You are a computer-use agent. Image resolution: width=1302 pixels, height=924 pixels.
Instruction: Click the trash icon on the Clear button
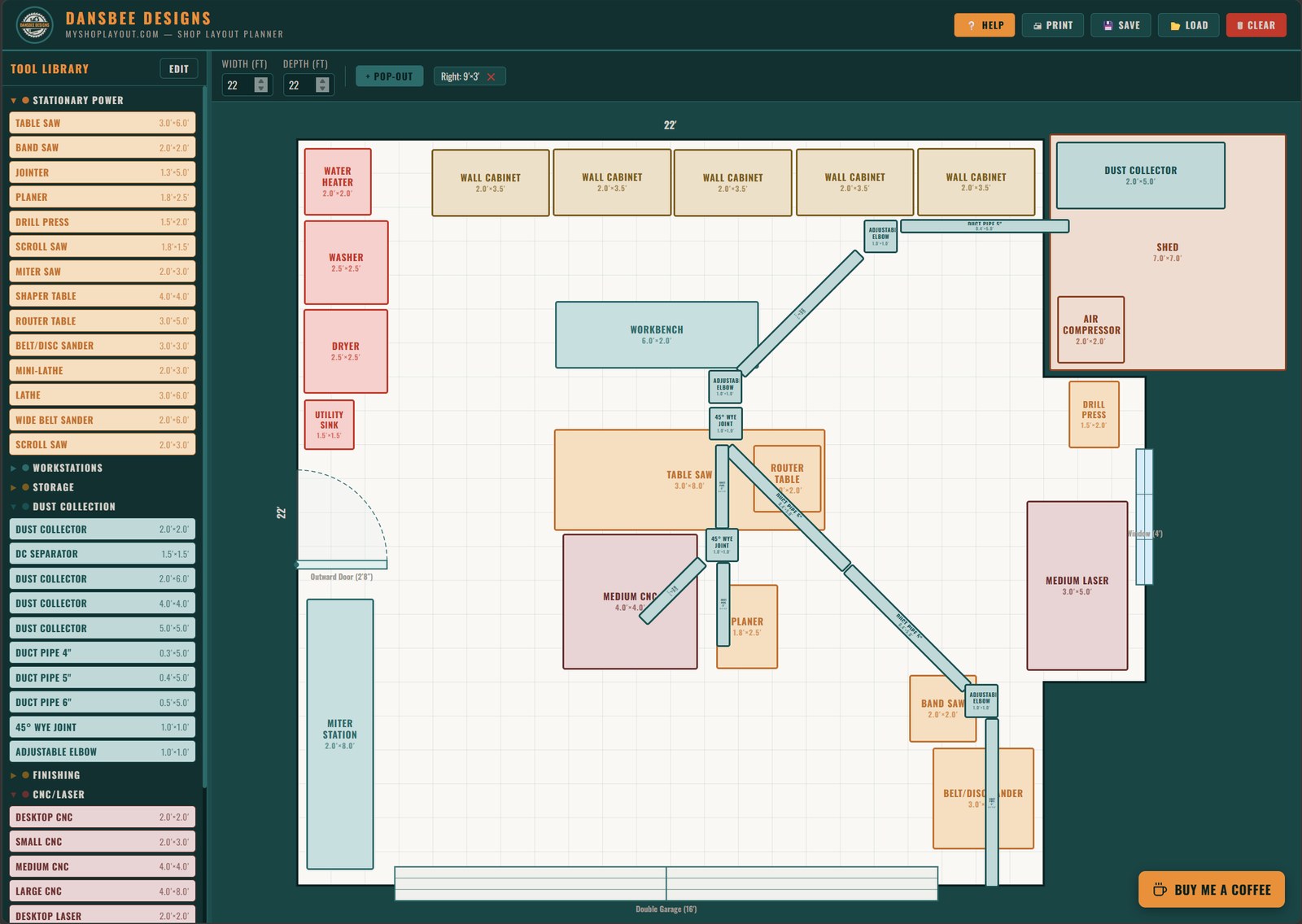click(x=1239, y=25)
